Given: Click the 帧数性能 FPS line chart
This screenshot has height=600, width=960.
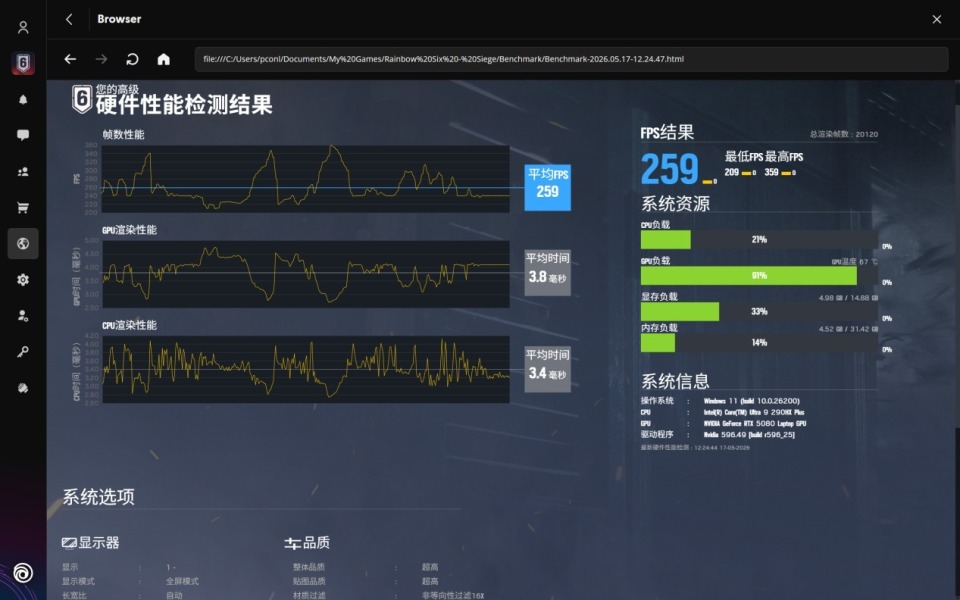Looking at the screenshot, I should pyautogui.click(x=306, y=179).
